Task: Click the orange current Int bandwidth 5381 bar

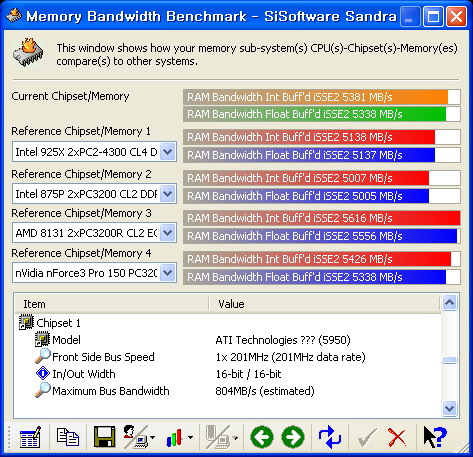Action: (x=322, y=97)
